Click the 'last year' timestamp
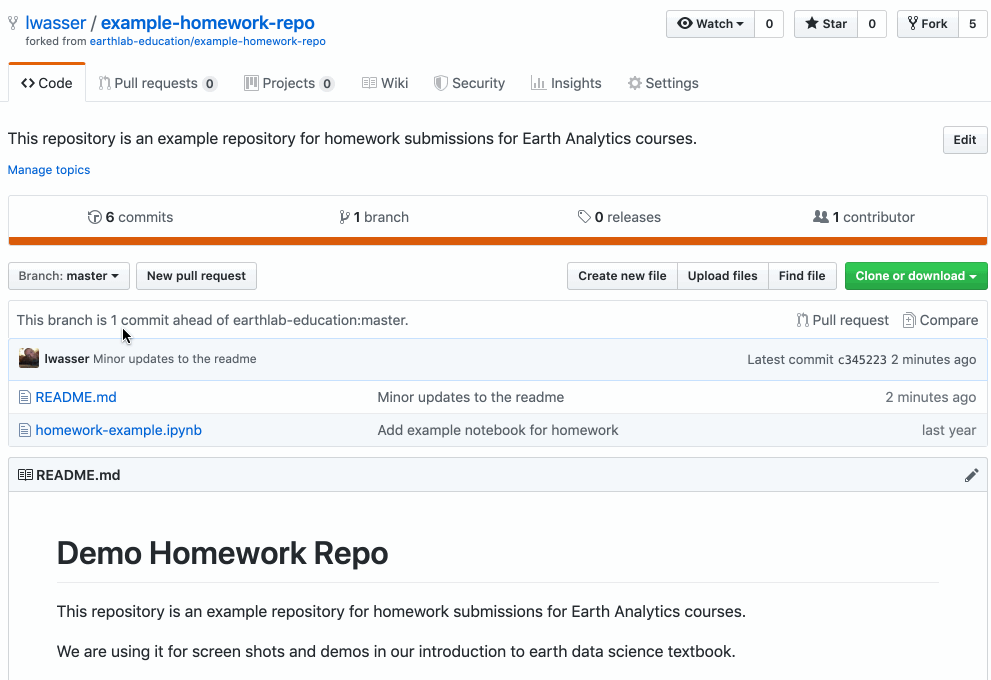 [x=949, y=430]
